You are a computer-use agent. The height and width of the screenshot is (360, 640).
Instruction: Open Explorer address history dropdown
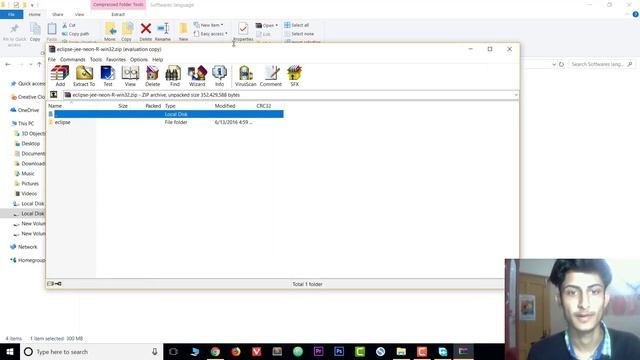[554, 64]
